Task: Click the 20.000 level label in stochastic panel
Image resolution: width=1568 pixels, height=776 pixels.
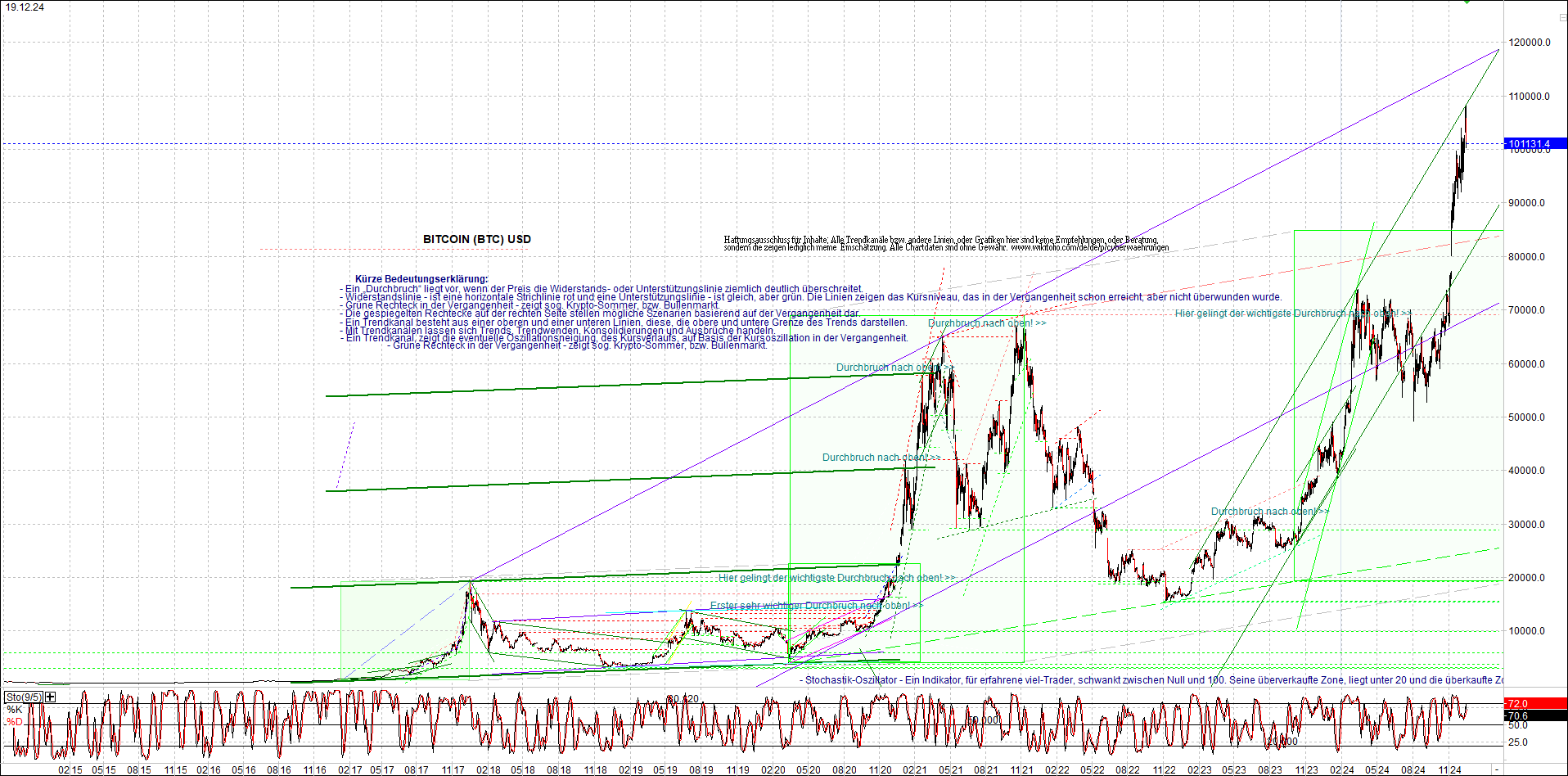Action: (1283, 742)
